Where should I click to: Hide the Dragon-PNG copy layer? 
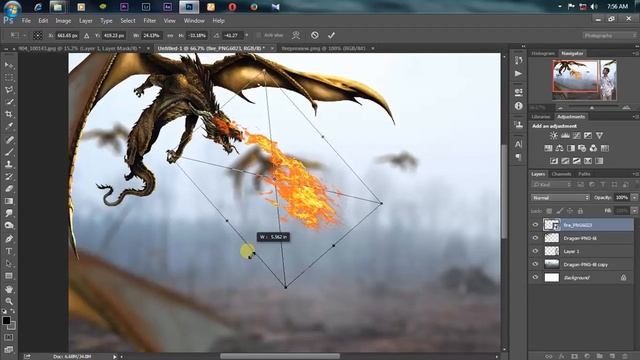536,264
